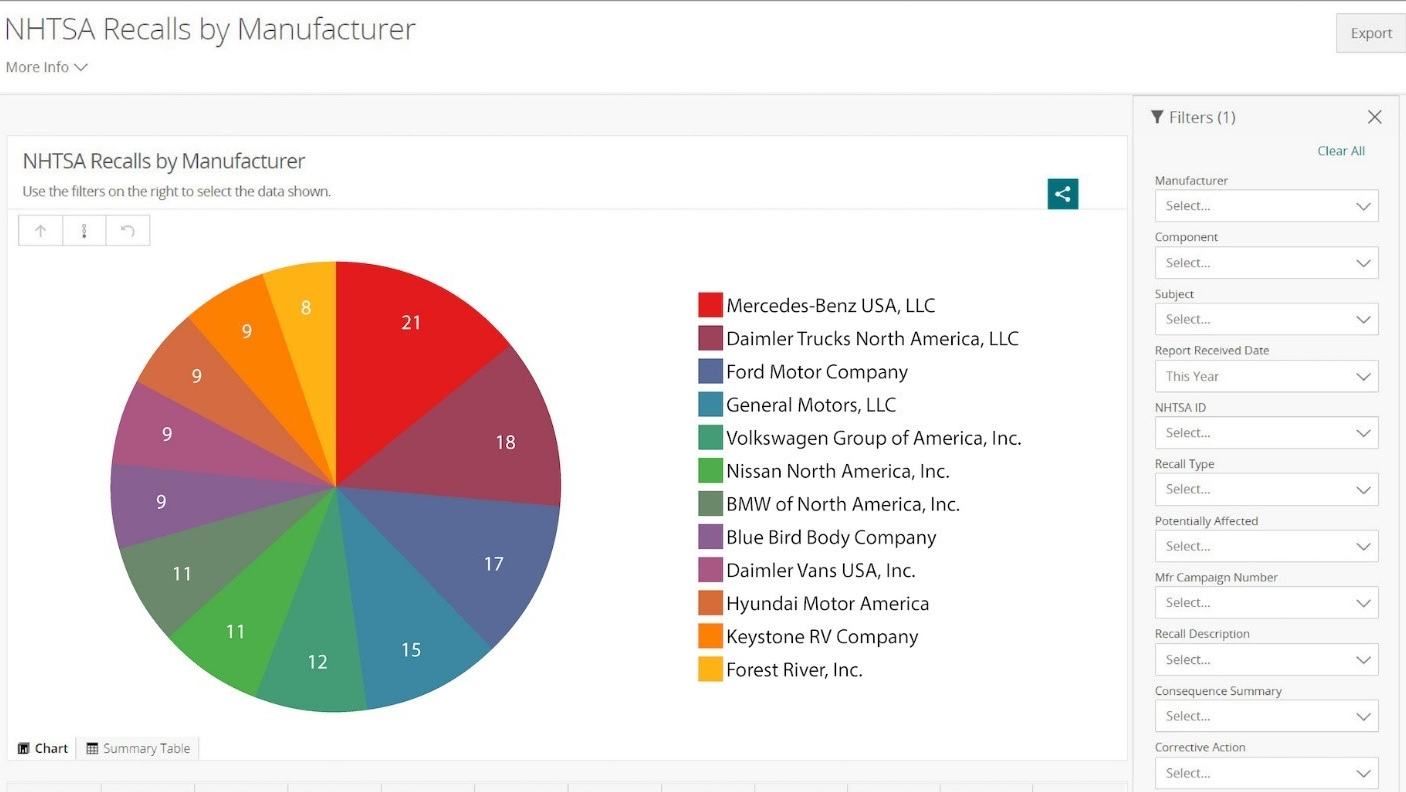
Task: Click the Export button
Action: (x=1370, y=33)
